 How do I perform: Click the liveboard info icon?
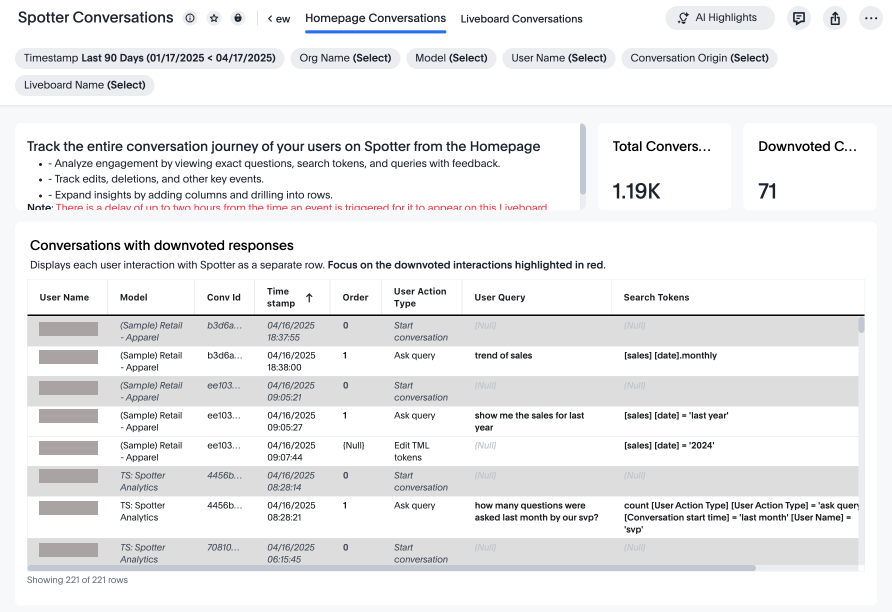(190, 18)
